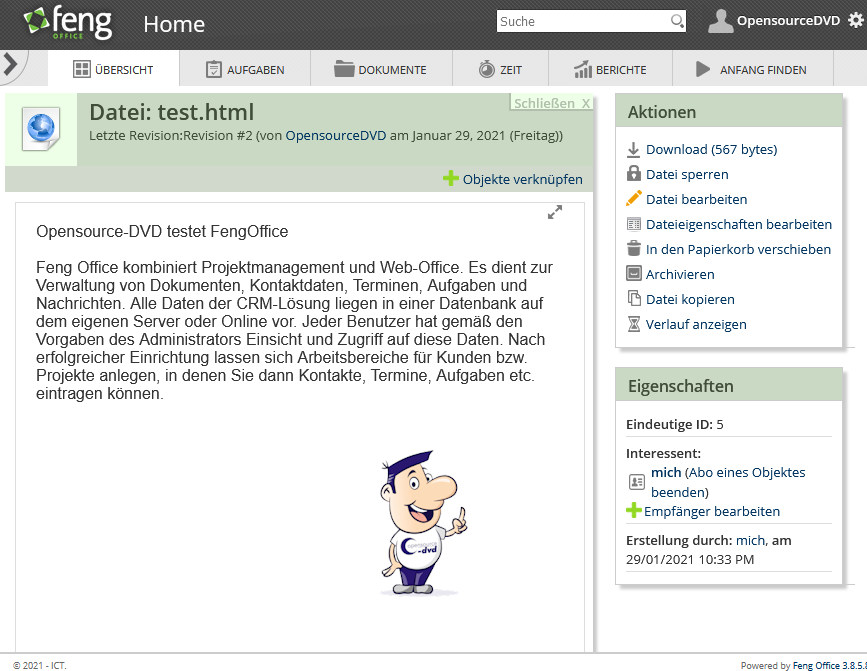This screenshot has height=671, width=867.
Task: Lock file with Datei sperren
Action: point(687,175)
